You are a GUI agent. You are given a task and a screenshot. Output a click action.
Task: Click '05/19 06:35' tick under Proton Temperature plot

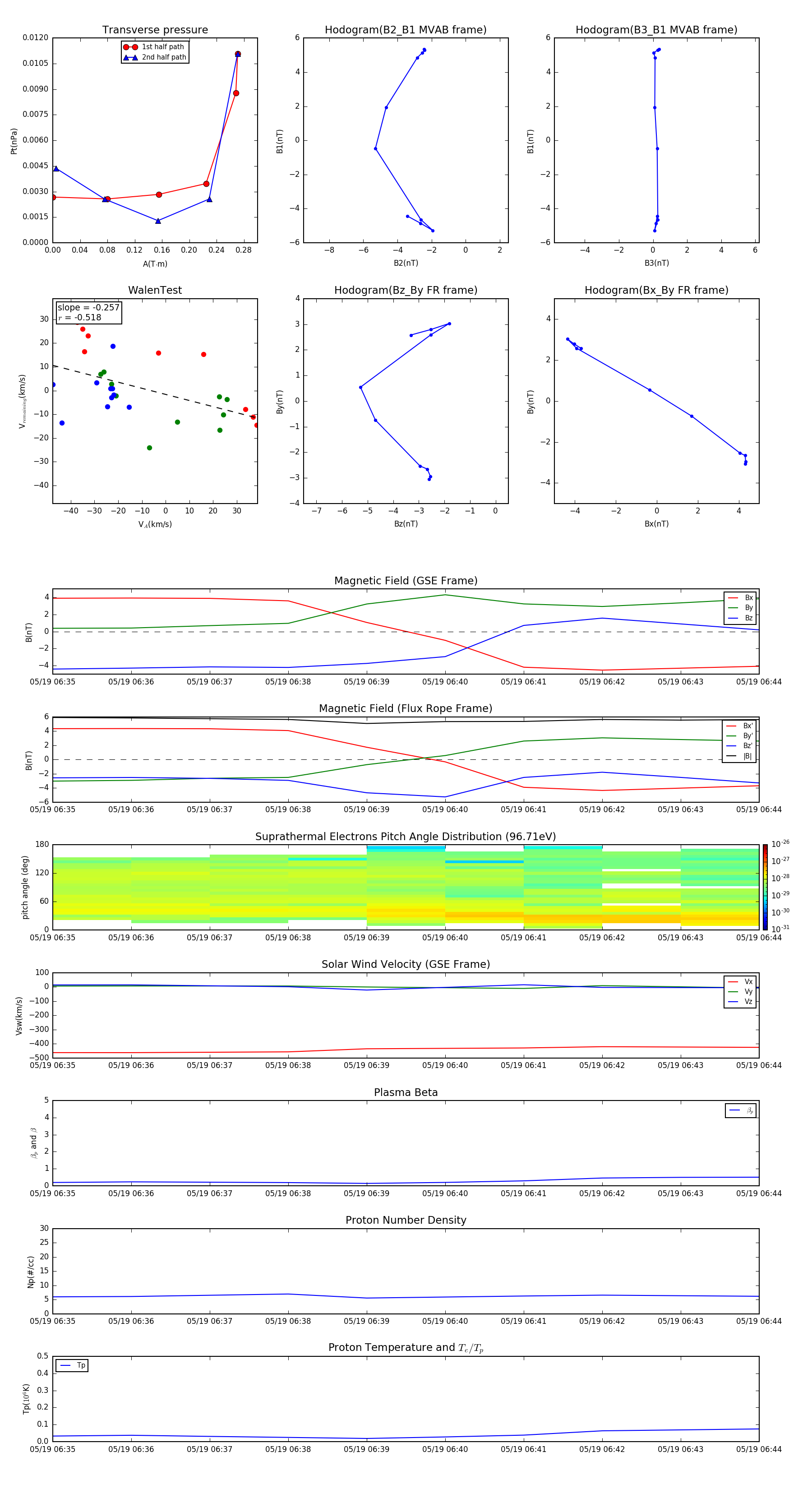[53, 1450]
